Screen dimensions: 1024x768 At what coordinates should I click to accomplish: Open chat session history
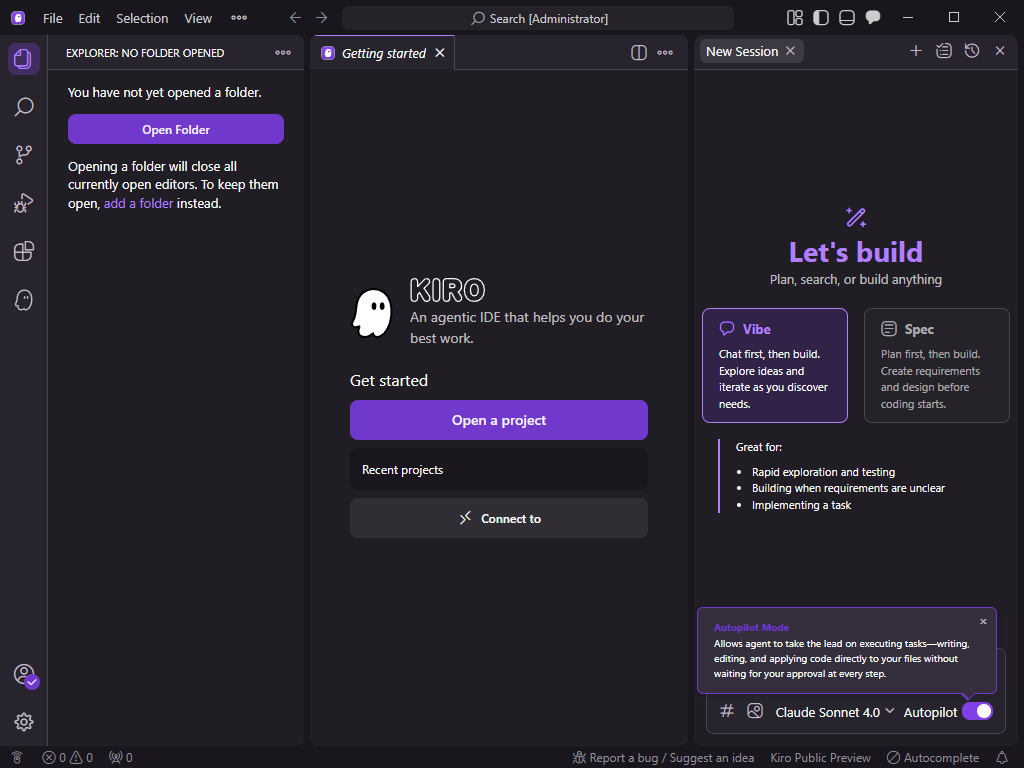pos(972,51)
